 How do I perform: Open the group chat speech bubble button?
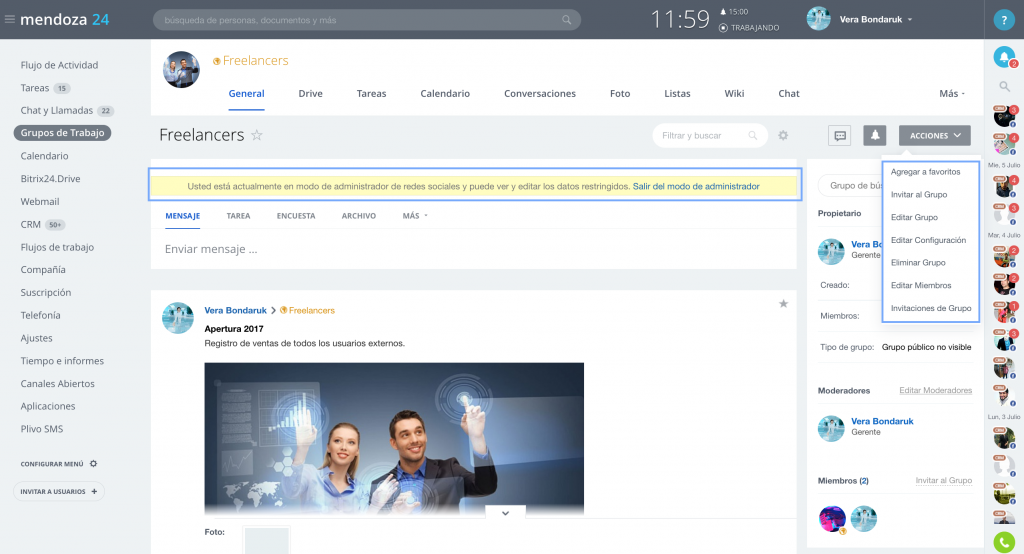pyautogui.click(x=840, y=135)
